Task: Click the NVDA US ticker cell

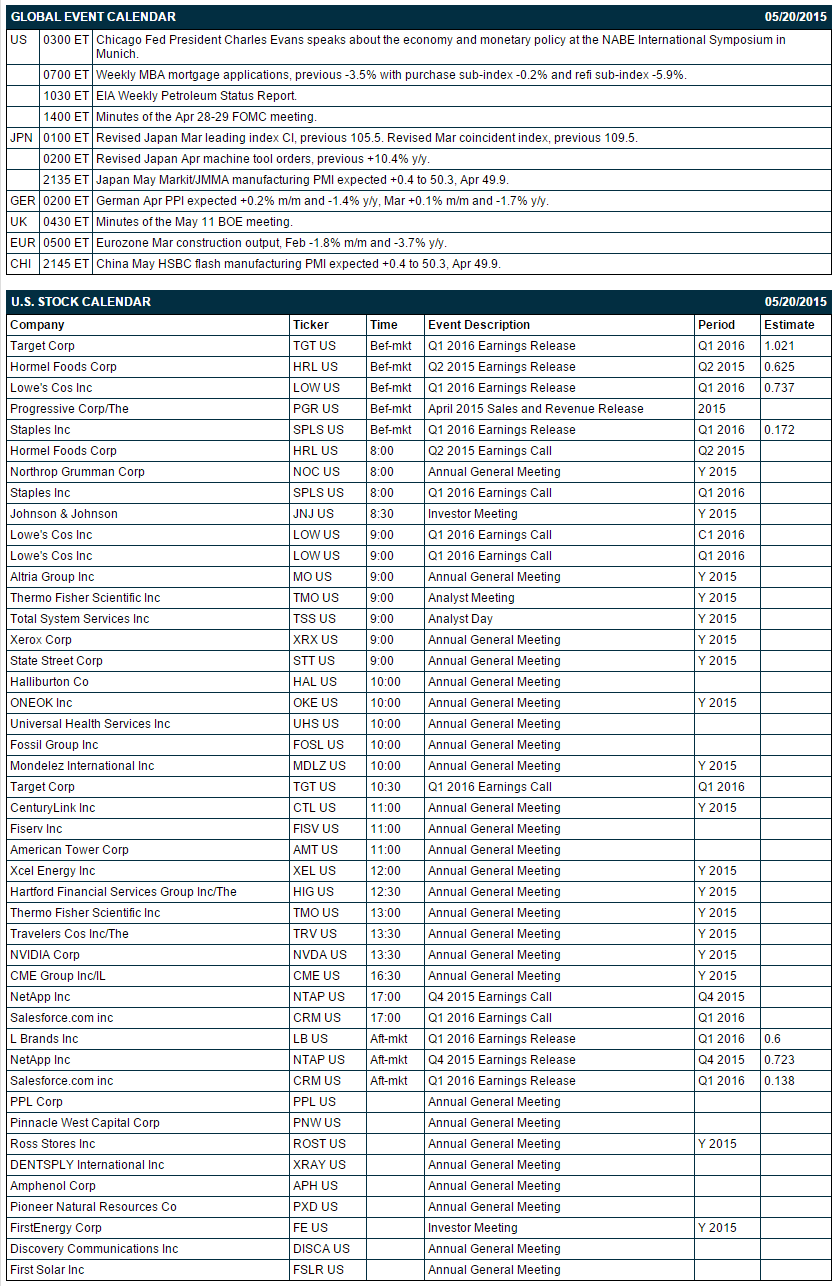Action: (x=328, y=955)
